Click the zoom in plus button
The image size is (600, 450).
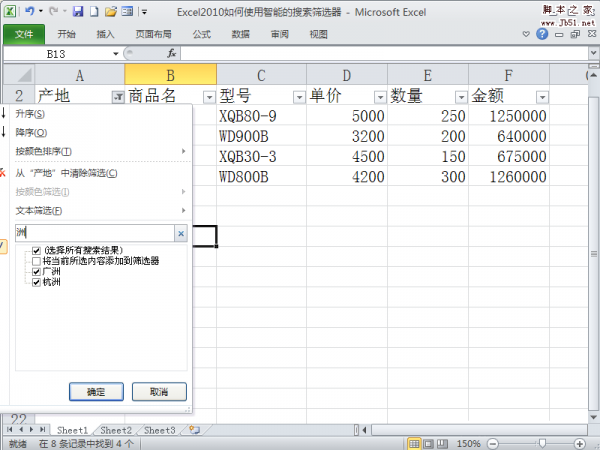579,444
